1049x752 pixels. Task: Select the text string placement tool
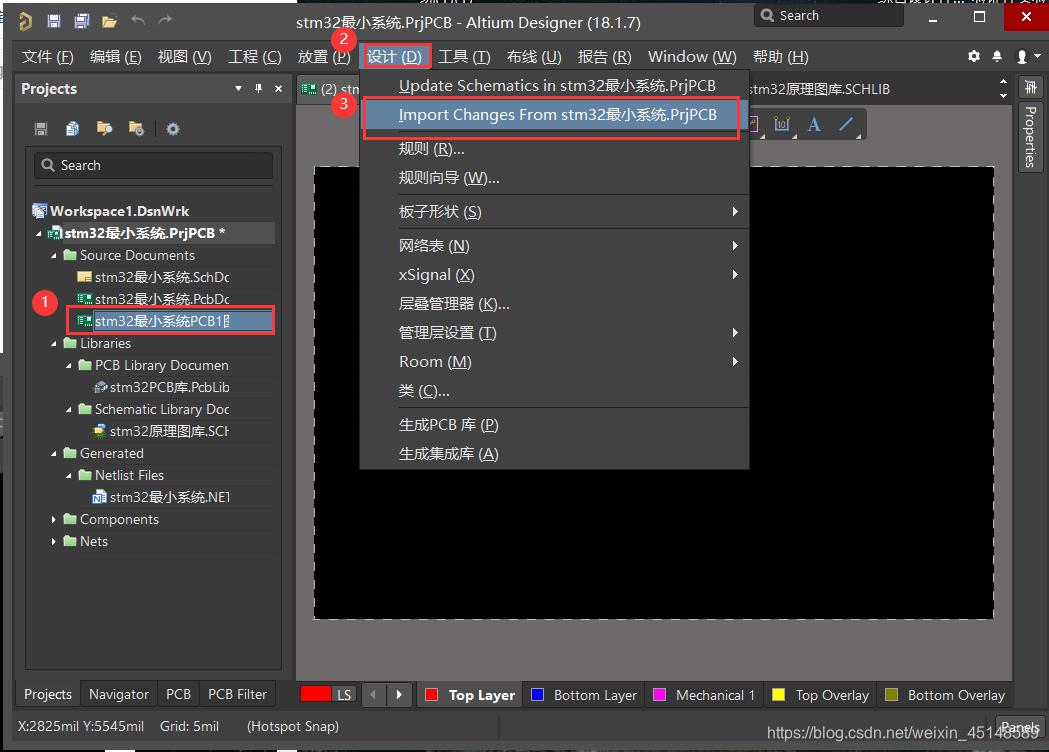[814, 125]
